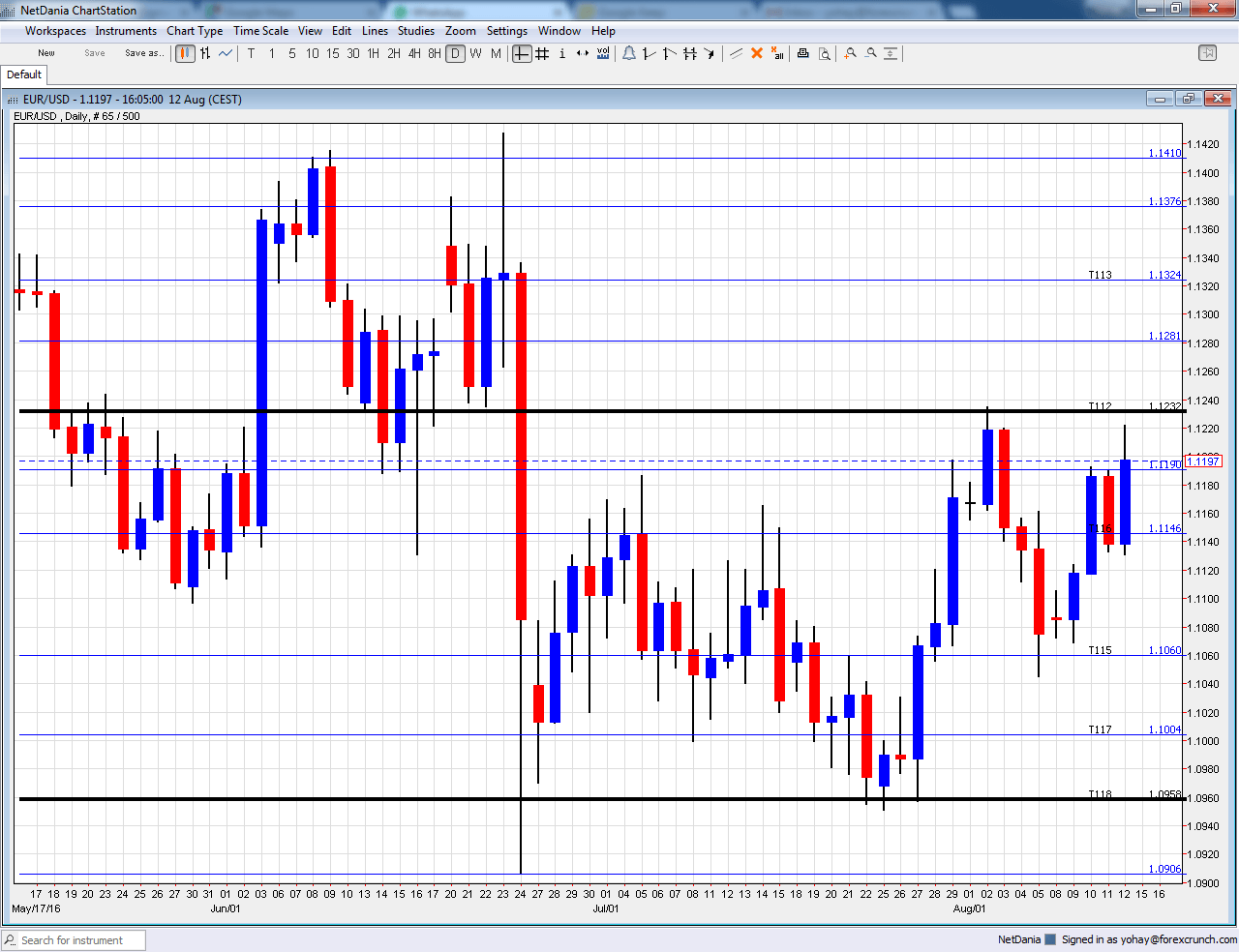This screenshot has width=1239, height=952.
Task: Click the Signed in status text
Action: coord(1149,939)
